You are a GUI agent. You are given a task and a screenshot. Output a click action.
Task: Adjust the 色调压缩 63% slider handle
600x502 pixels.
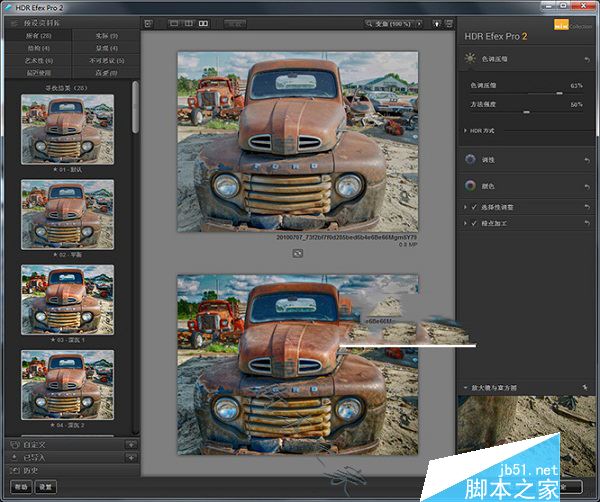(559, 93)
